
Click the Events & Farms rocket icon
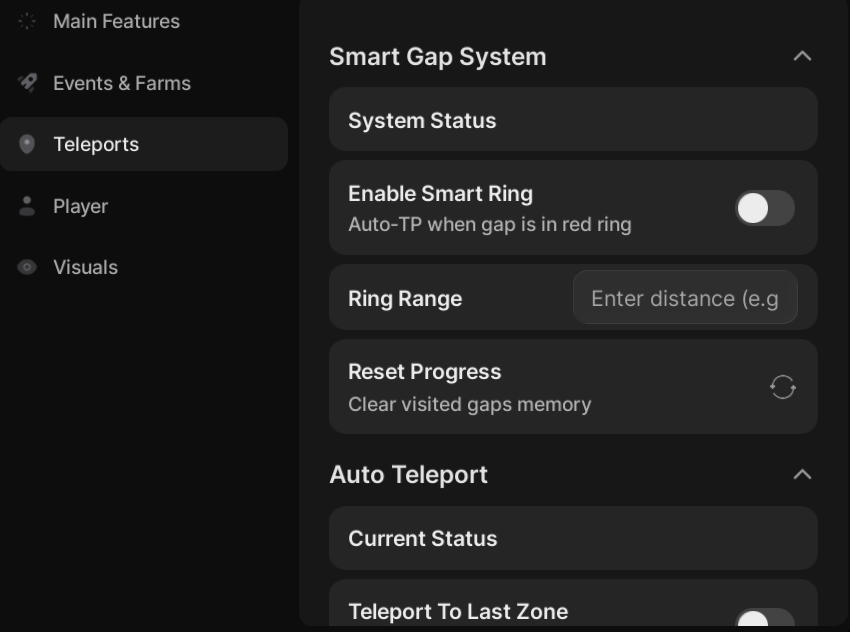coord(27,83)
